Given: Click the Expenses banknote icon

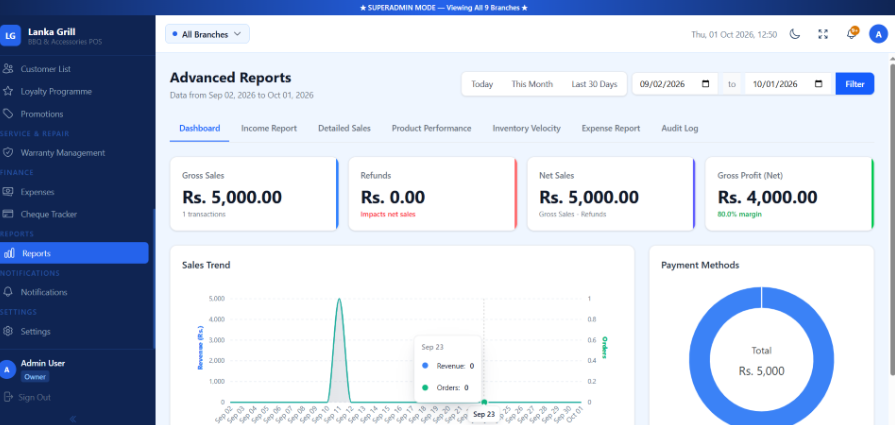Looking at the screenshot, I should pos(8,192).
